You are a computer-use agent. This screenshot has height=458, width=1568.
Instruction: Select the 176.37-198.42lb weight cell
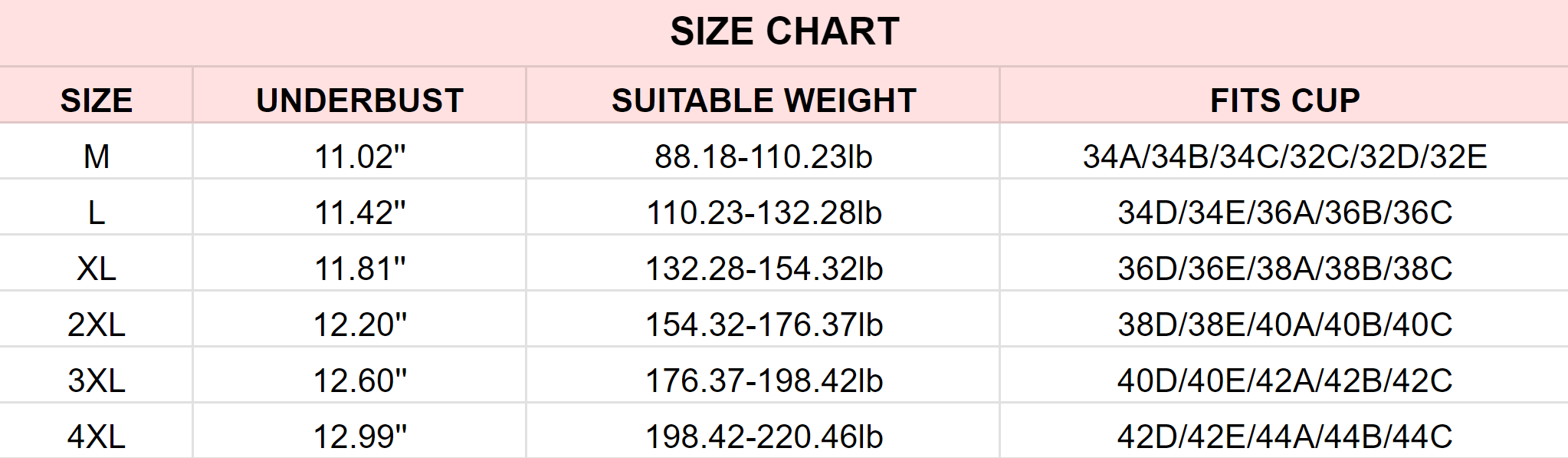(763, 381)
